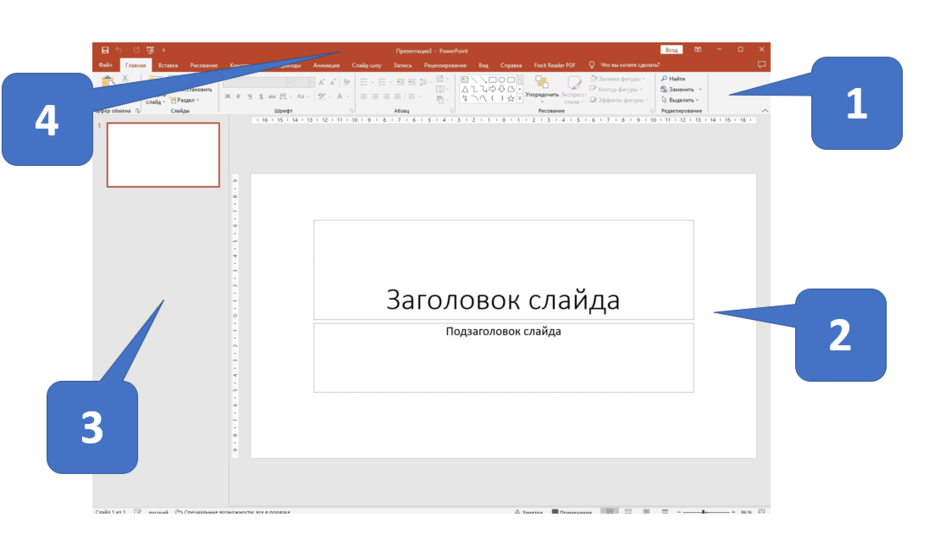Switch to the Вид ribbon tab
This screenshot has height=556, width=940.
point(483,65)
